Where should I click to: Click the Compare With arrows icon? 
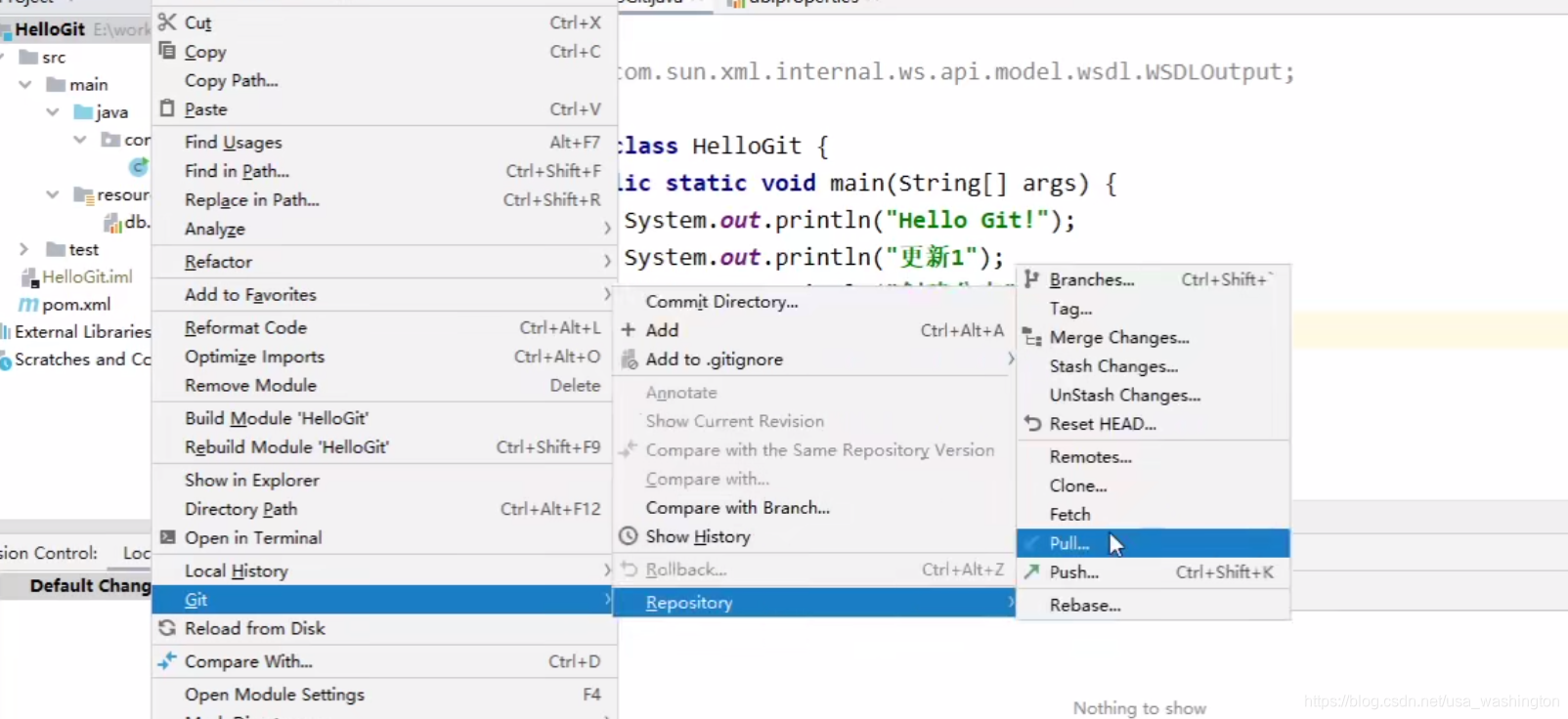tap(167, 661)
